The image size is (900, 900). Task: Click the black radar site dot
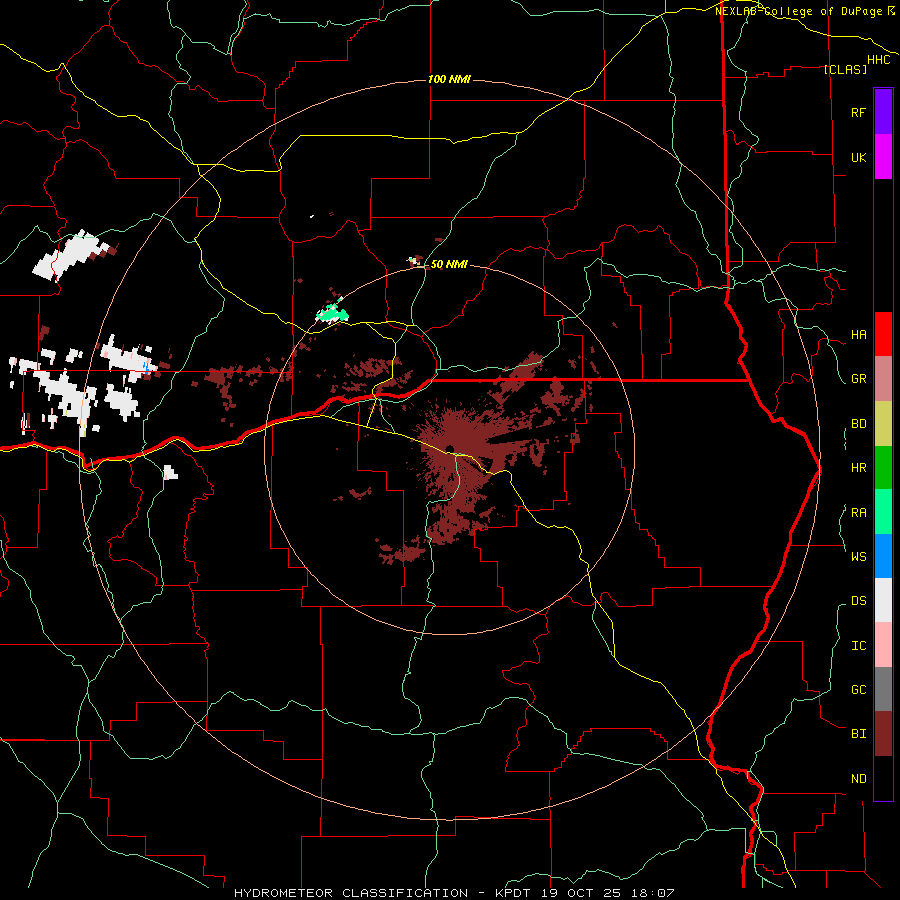click(451, 449)
